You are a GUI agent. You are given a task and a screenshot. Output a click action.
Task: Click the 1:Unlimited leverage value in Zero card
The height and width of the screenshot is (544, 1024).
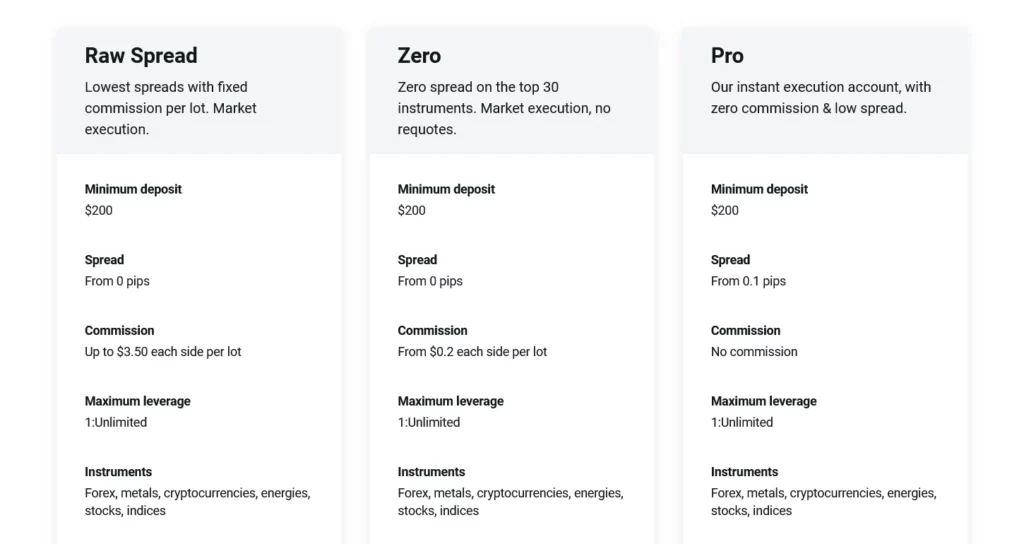click(x=429, y=422)
